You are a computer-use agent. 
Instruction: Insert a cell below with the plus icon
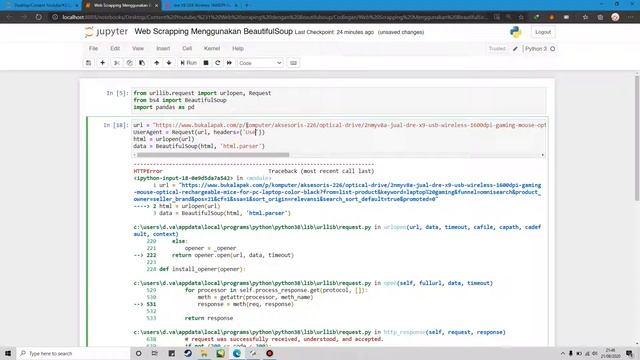102,63
